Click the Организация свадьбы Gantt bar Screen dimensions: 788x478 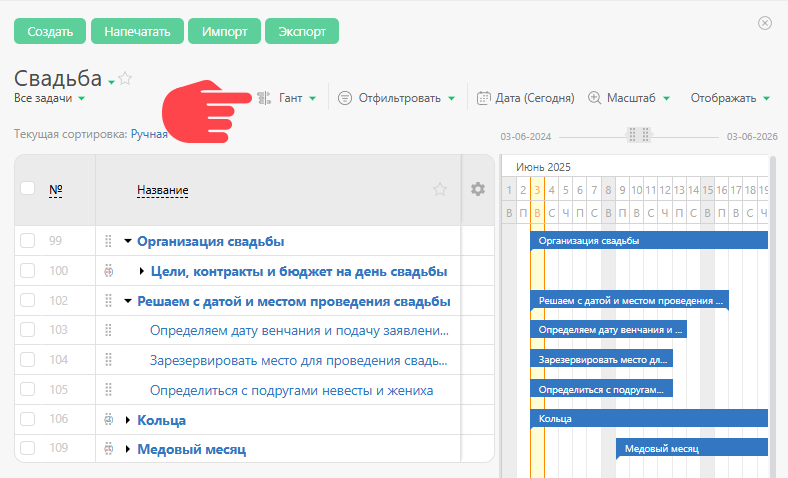click(x=649, y=240)
